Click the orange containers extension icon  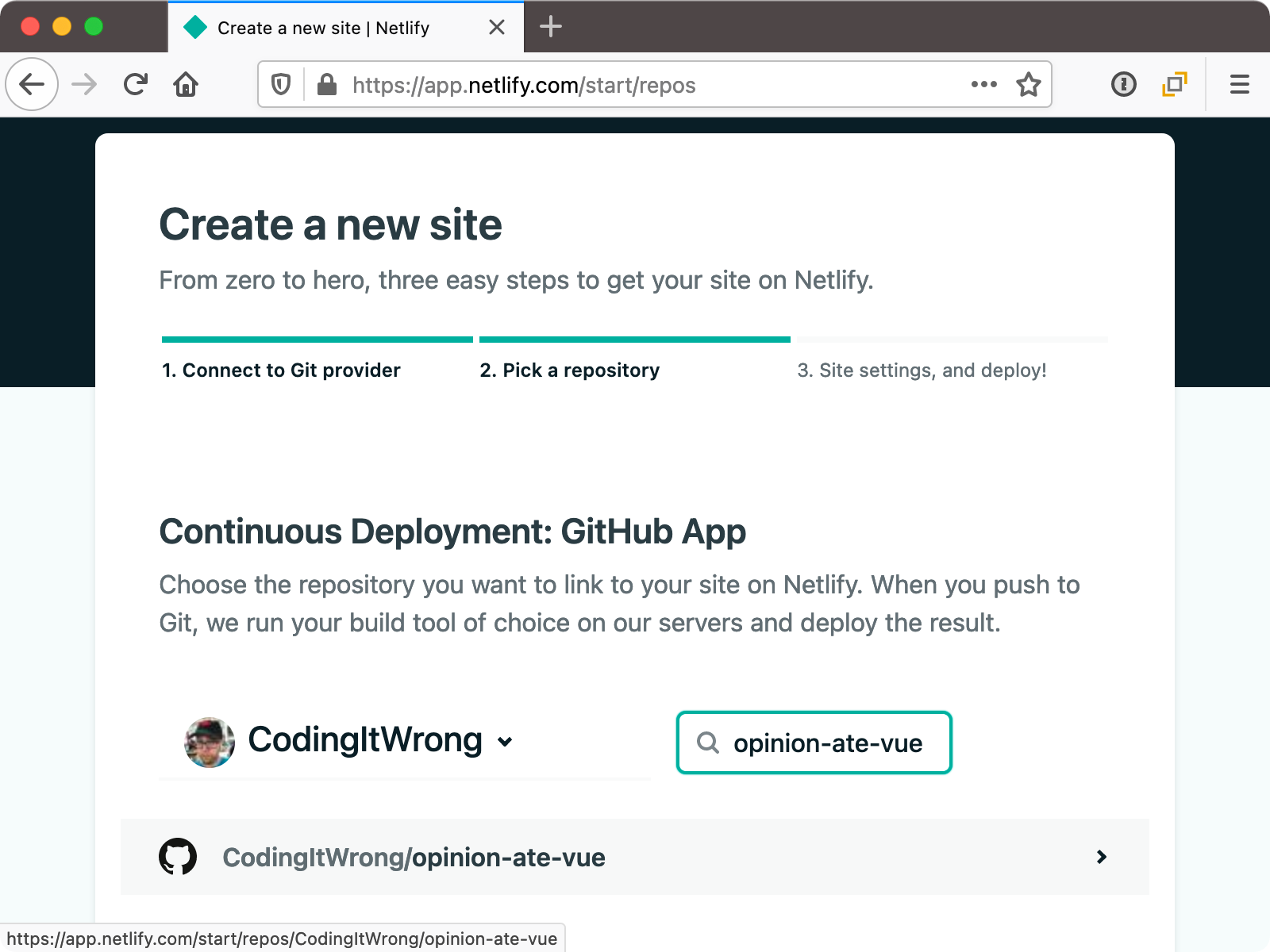pos(1175,84)
